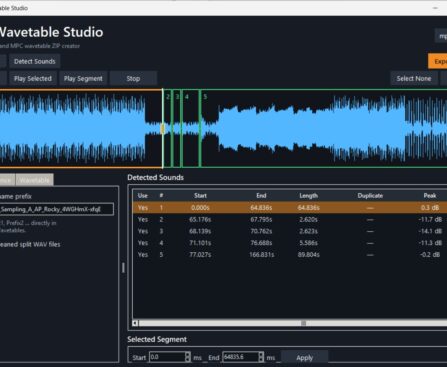Select row 3 starting at 68.139s
The width and height of the screenshot is (447, 367).
click(x=290, y=231)
